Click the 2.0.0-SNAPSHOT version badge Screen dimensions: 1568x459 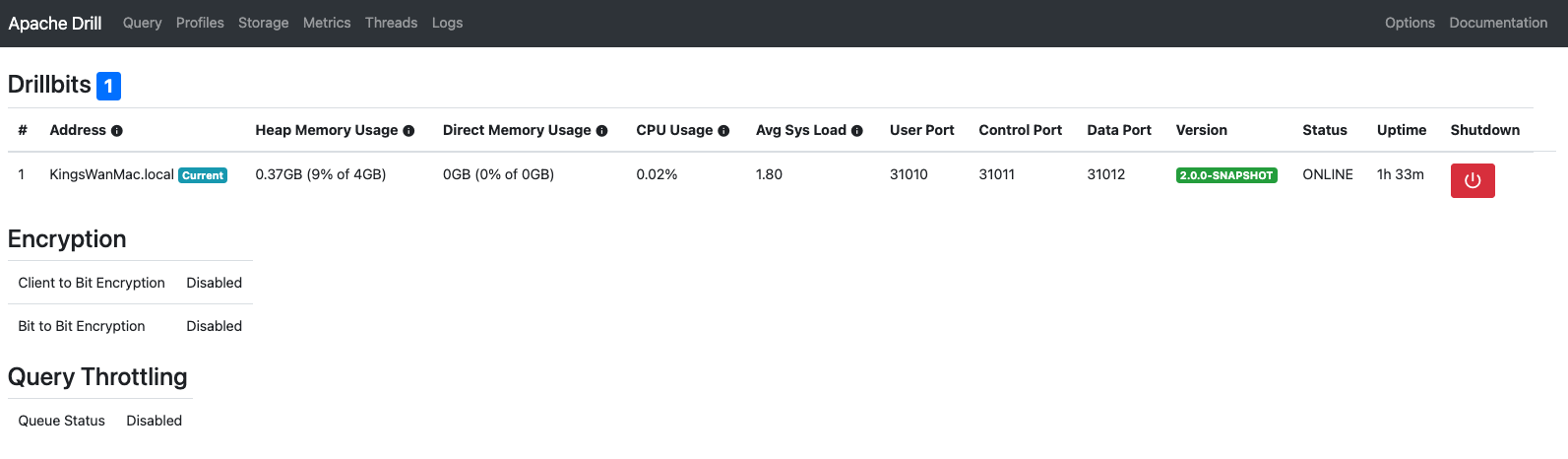(x=1226, y=175)
